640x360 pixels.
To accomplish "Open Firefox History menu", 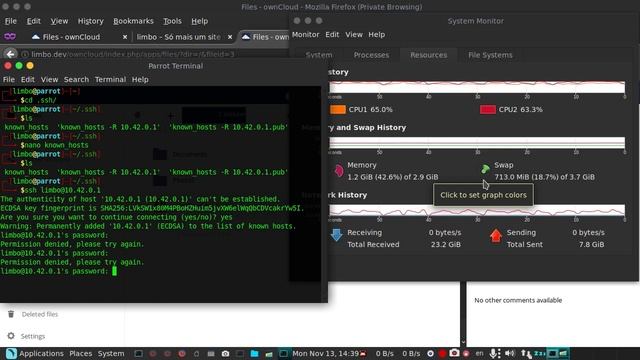I will click(x=91, y=21).
